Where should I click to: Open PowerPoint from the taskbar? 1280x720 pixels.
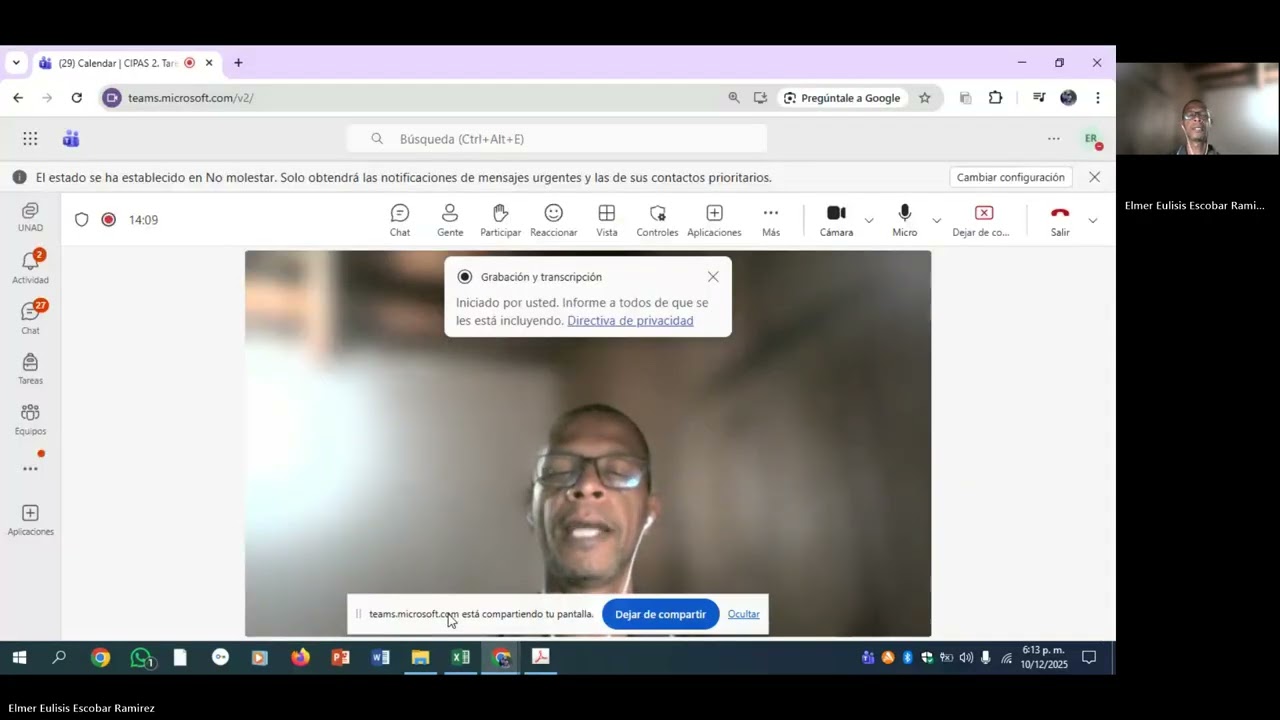tap(340, 658)
